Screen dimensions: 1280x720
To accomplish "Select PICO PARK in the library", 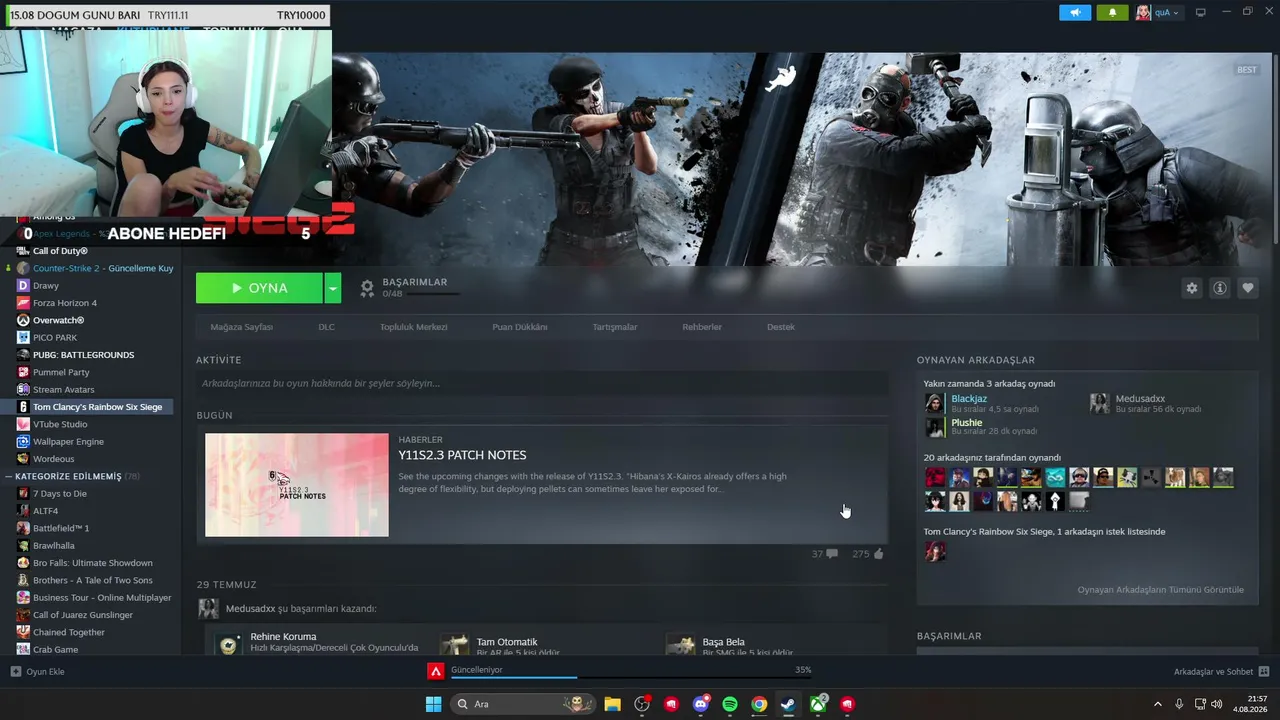I will tap(55, 338).
